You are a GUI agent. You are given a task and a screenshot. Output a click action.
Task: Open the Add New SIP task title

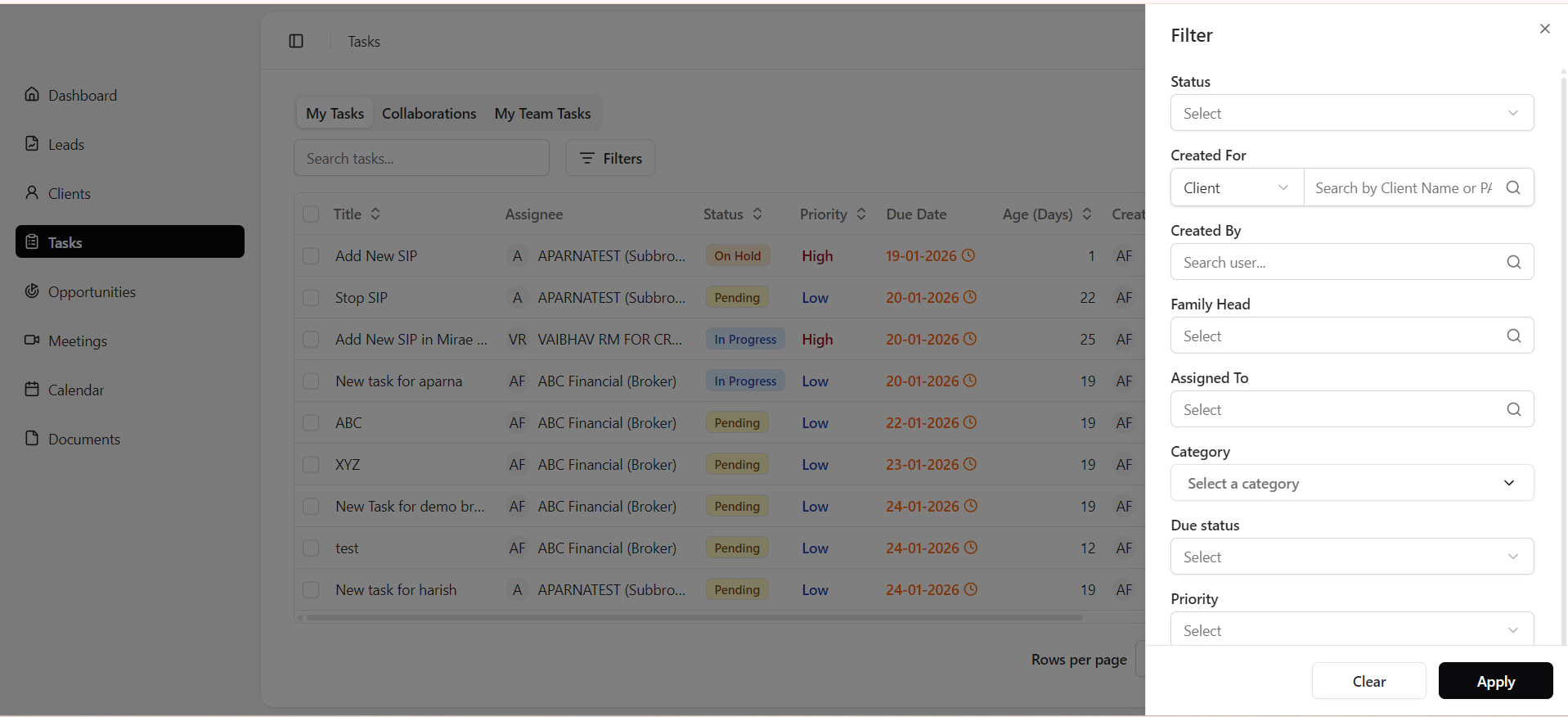point(376,255)
